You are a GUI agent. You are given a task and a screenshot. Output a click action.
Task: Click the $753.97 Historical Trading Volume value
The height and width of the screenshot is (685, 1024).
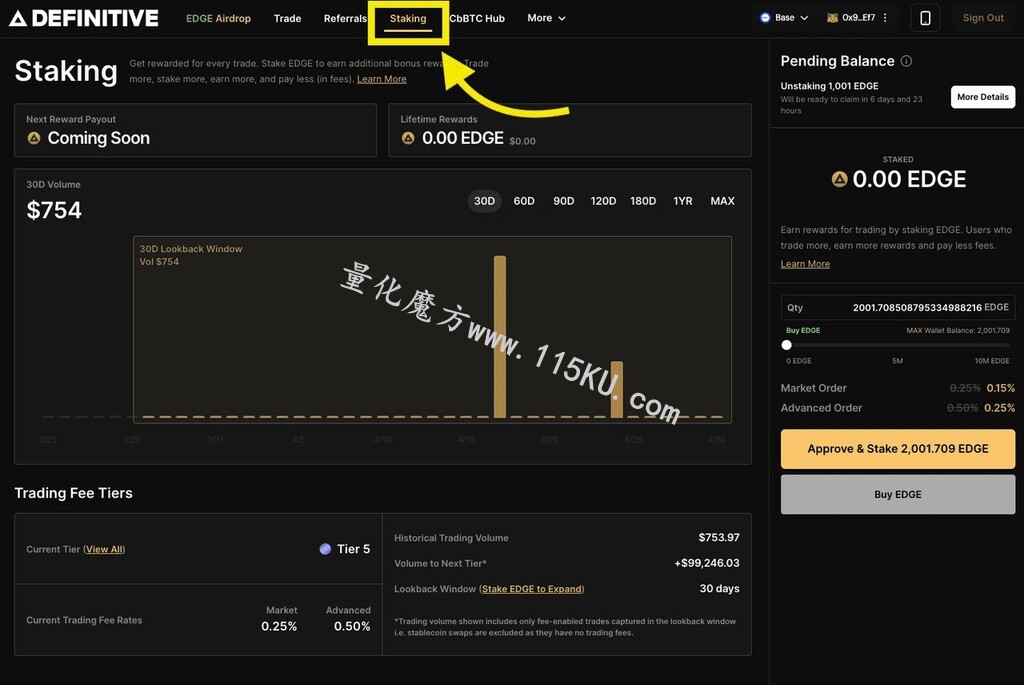[x=718, y=537]
